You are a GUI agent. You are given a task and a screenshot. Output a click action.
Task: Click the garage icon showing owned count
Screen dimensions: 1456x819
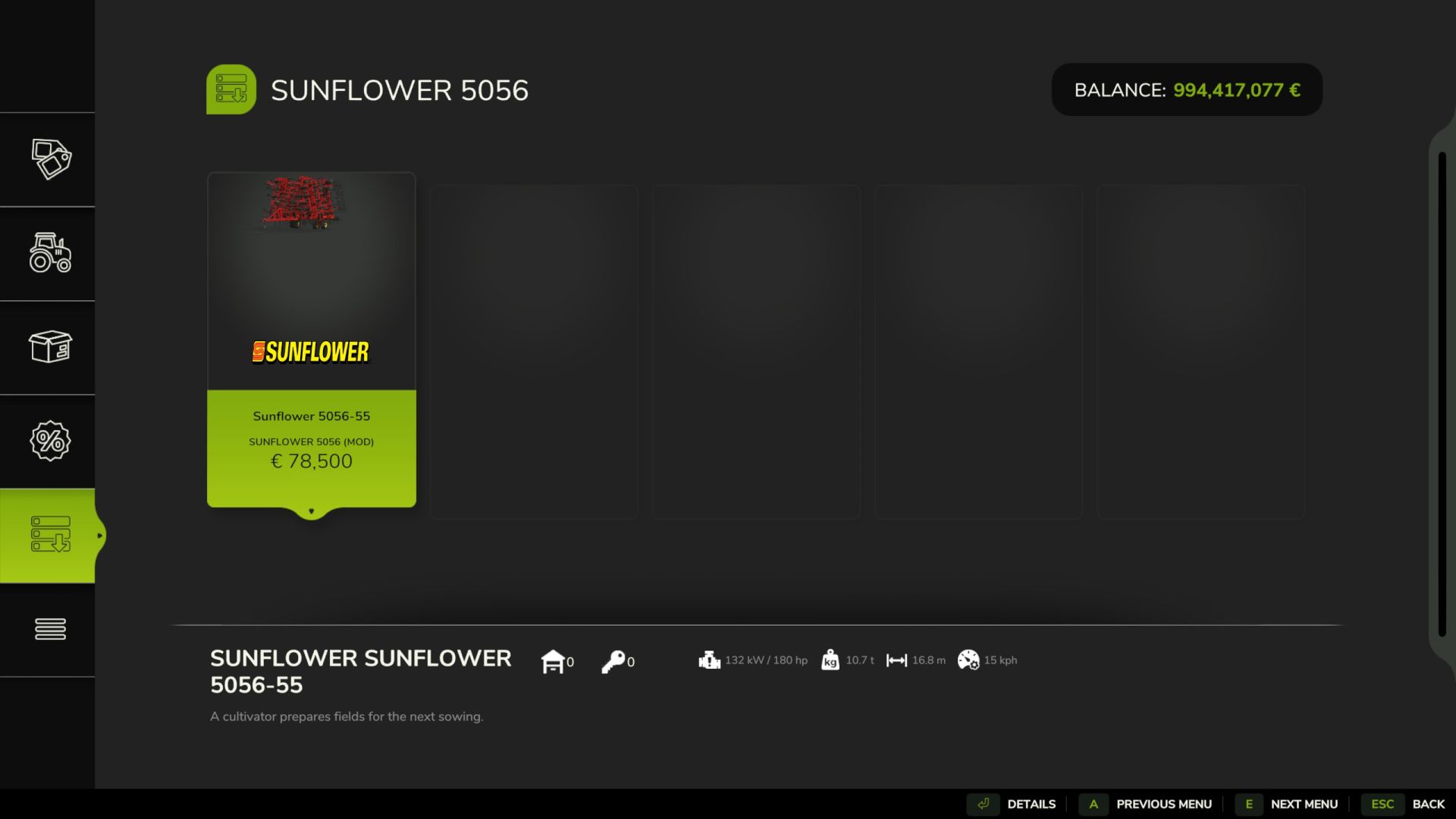[x=554, y=660]
